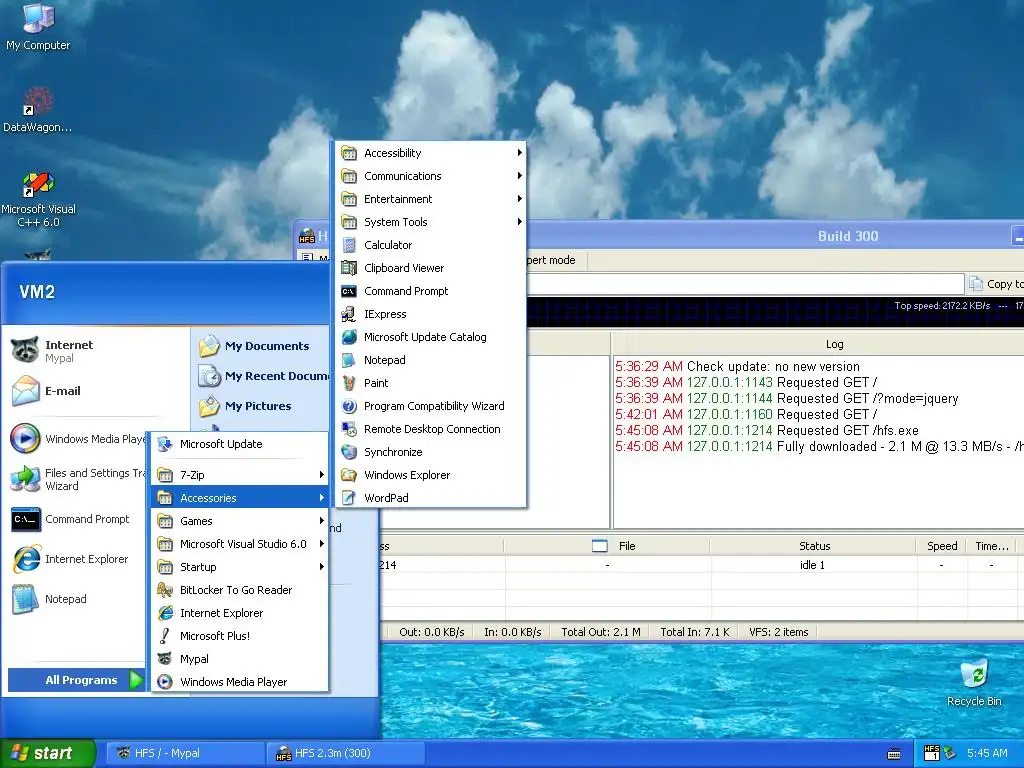
Task: Click the 5:45 AM system clock
Action: (x=987, y=753)
